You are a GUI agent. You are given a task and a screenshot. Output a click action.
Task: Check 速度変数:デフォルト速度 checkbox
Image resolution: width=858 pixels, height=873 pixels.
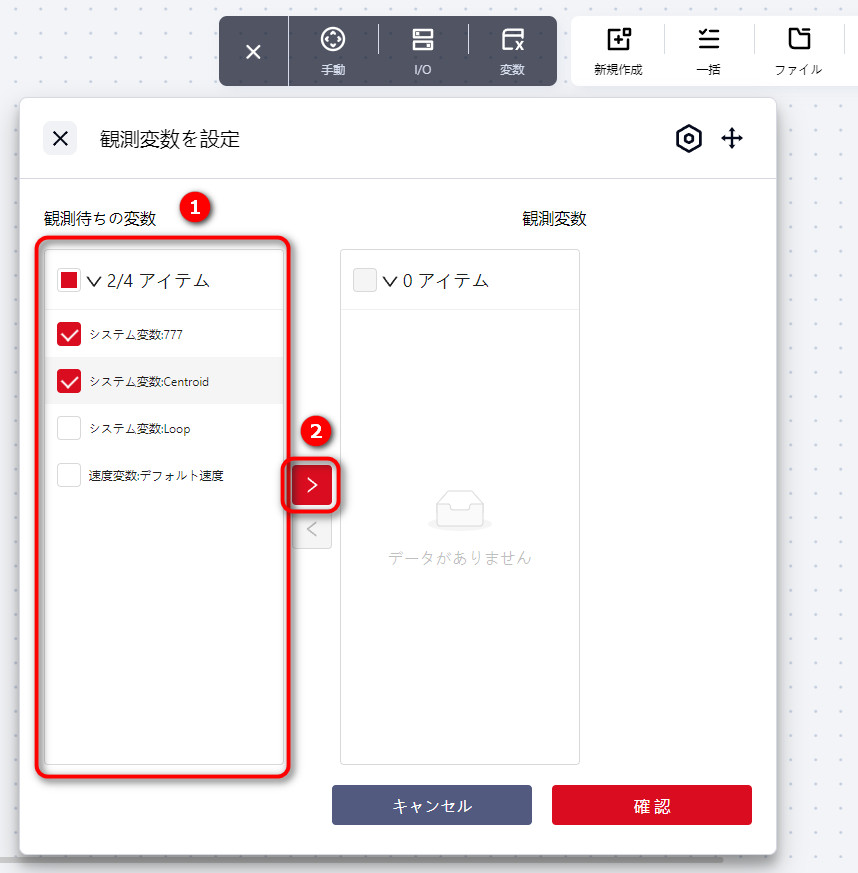click(x=69, y=475)
